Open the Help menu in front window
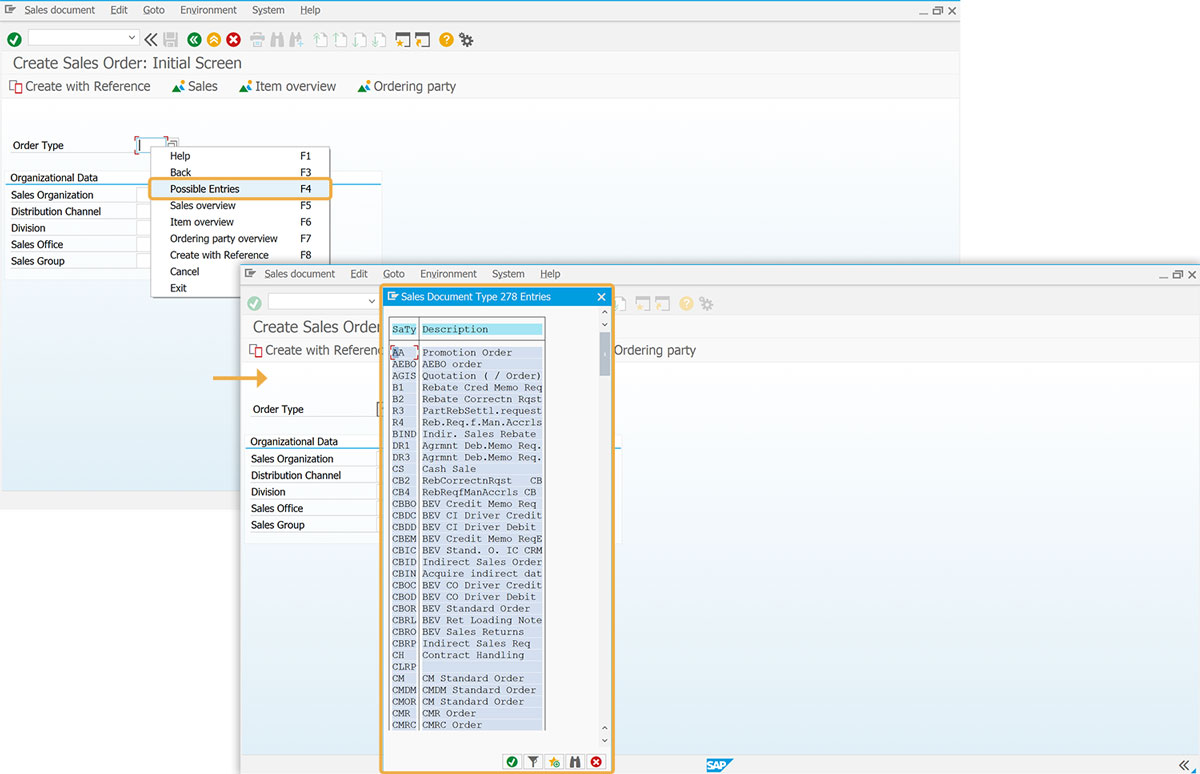 click(550, 274)
